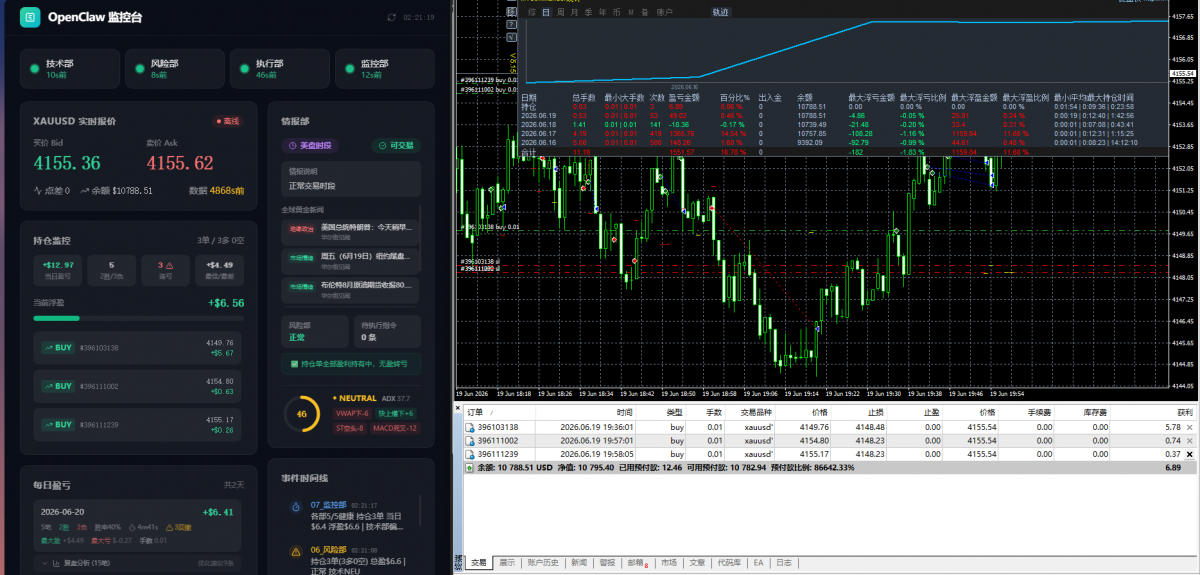The height and width of the screenshot is (575, 1200).
Task: Click the 快上槽下+6 indicator tag
Action: point(395,413)
